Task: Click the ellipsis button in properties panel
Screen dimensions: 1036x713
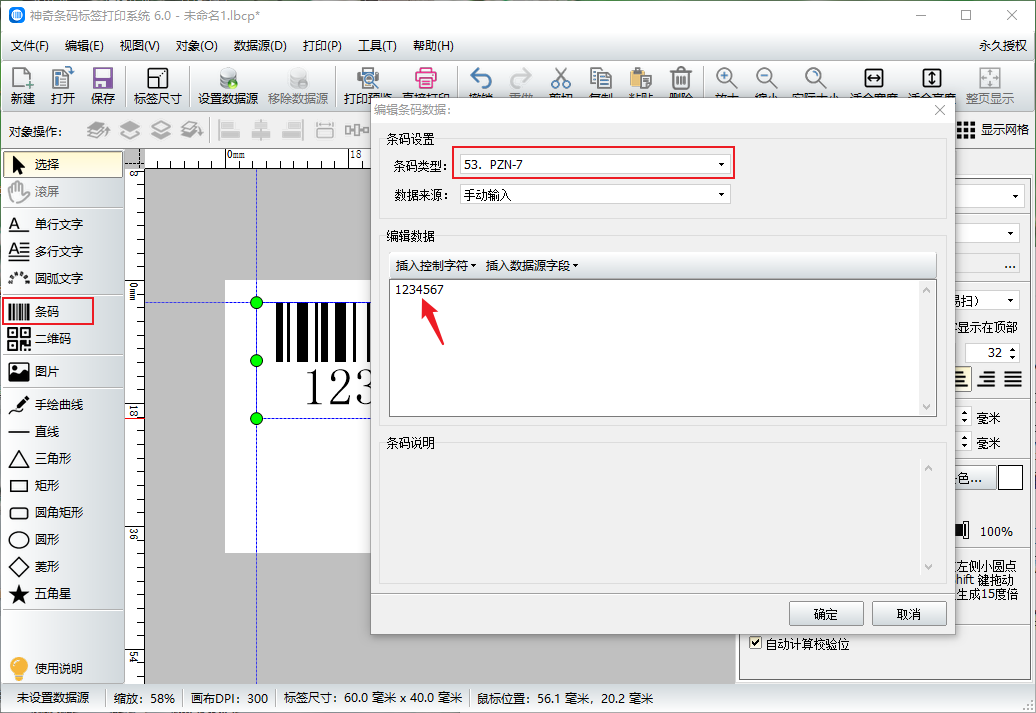Action: point(1010,266)
